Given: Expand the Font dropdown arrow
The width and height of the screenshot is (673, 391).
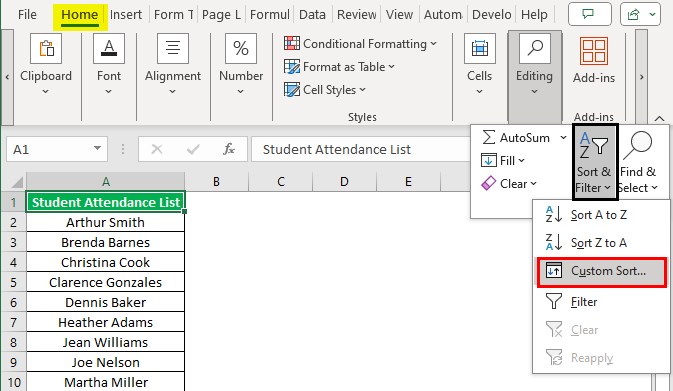Looking at the screenshot, I should pyautogui.click(x=109, y=91).
